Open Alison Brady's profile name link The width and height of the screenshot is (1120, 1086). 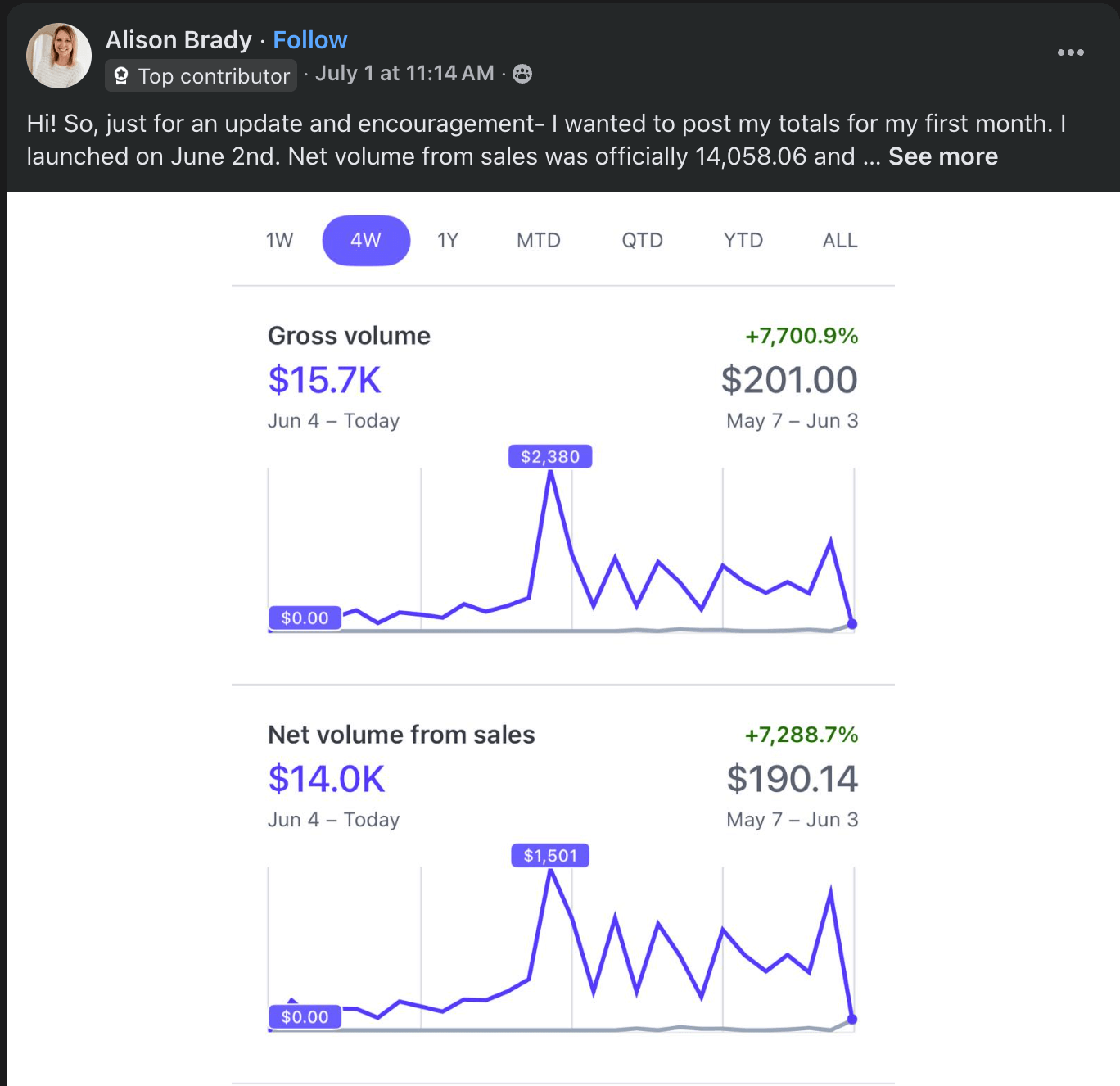(178, 39)
